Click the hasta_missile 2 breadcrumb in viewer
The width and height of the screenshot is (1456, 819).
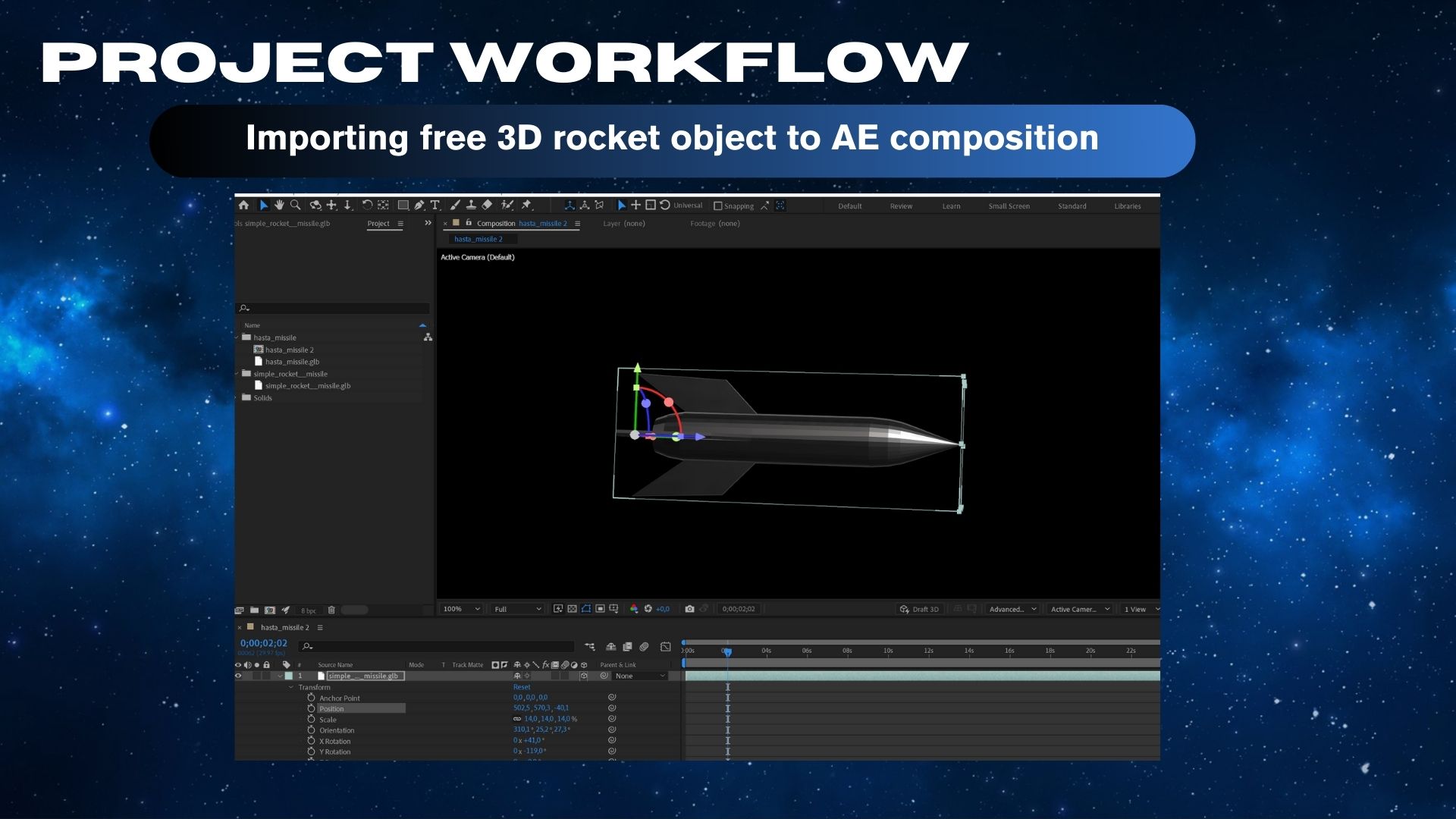(479, 239)
